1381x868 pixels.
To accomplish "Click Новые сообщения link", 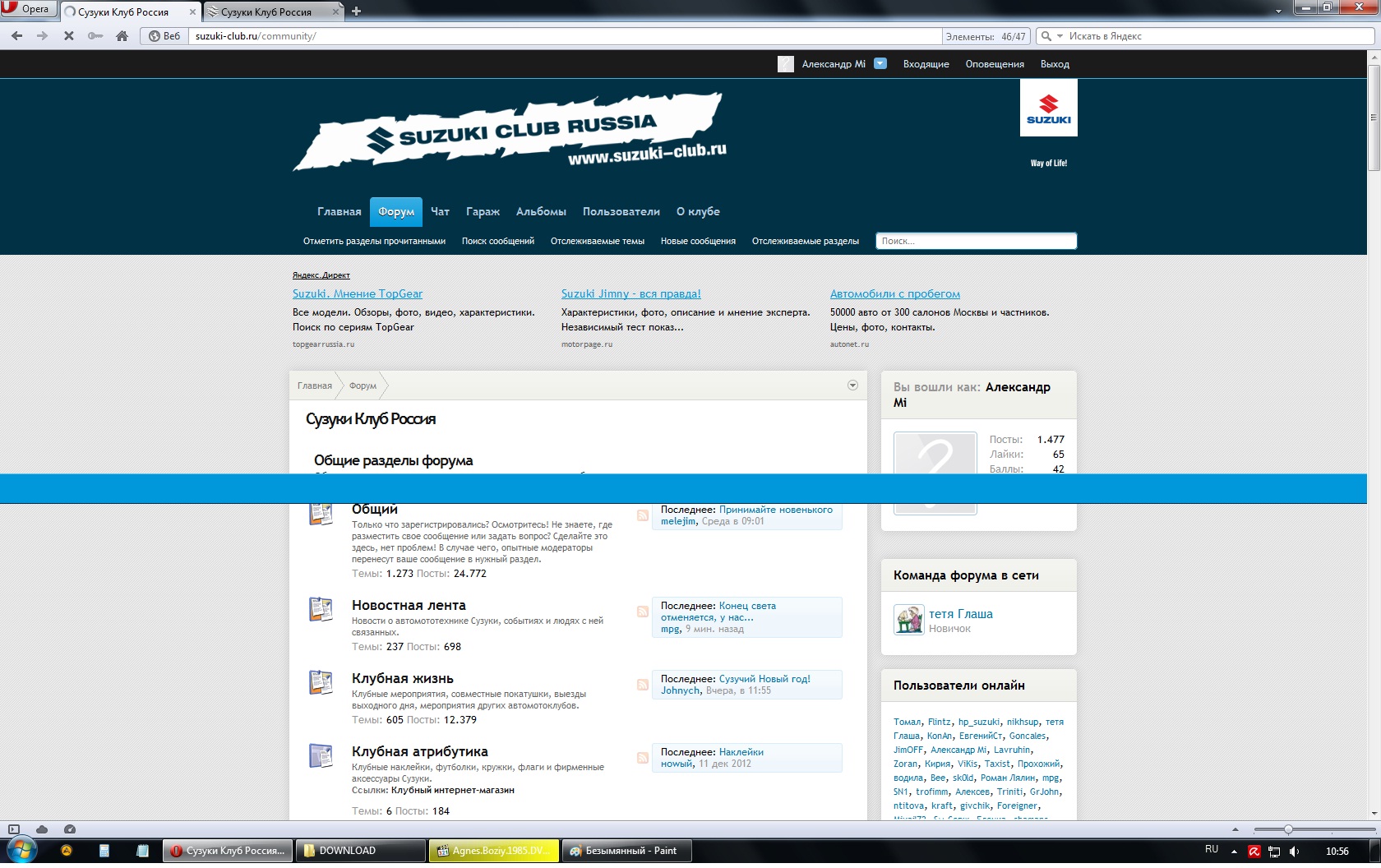I will 698,241.
